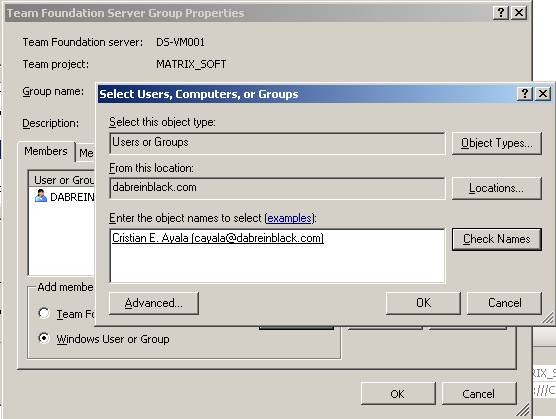Click the MATRIX_SOFT team project value
Viewport: 556px width, 419px height.
click(191, 64)
